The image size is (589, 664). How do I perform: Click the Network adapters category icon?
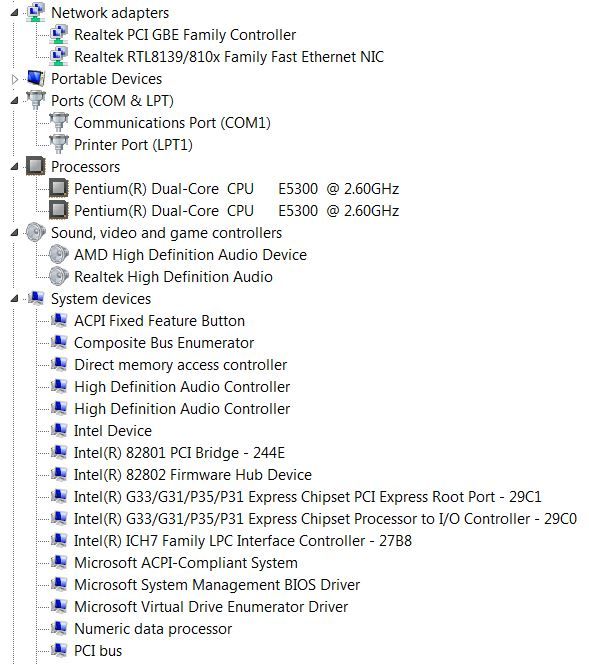[35, 12]
